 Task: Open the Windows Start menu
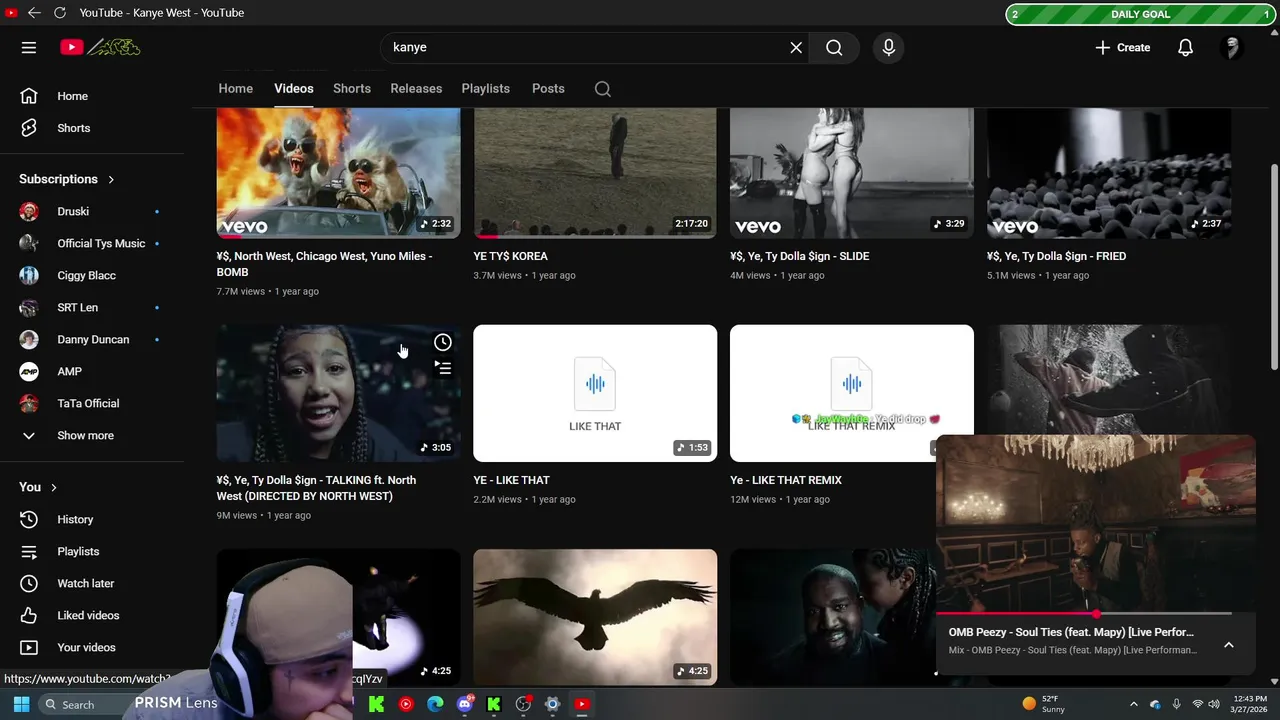(21, 704)
